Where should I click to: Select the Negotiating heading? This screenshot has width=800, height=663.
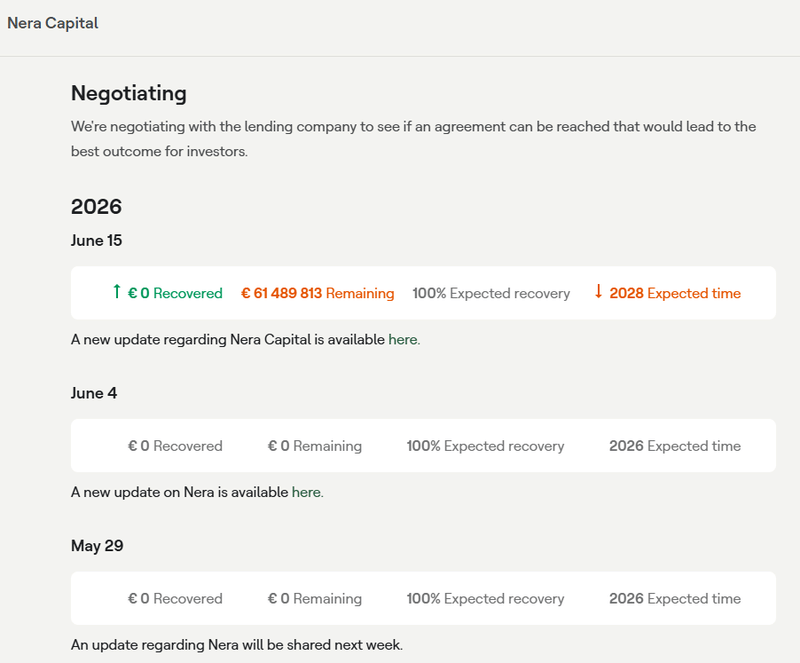coord(129,93)
